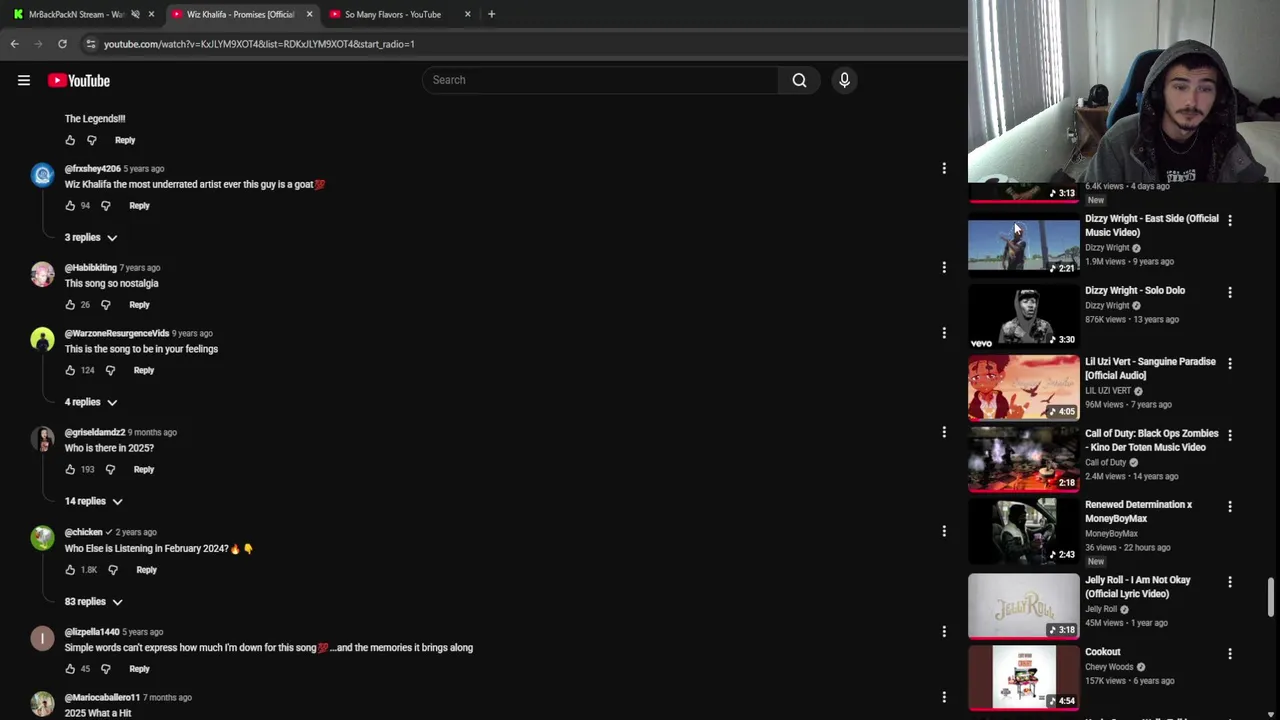Dislike the @lizpella1440 comment

coord(105,669)
